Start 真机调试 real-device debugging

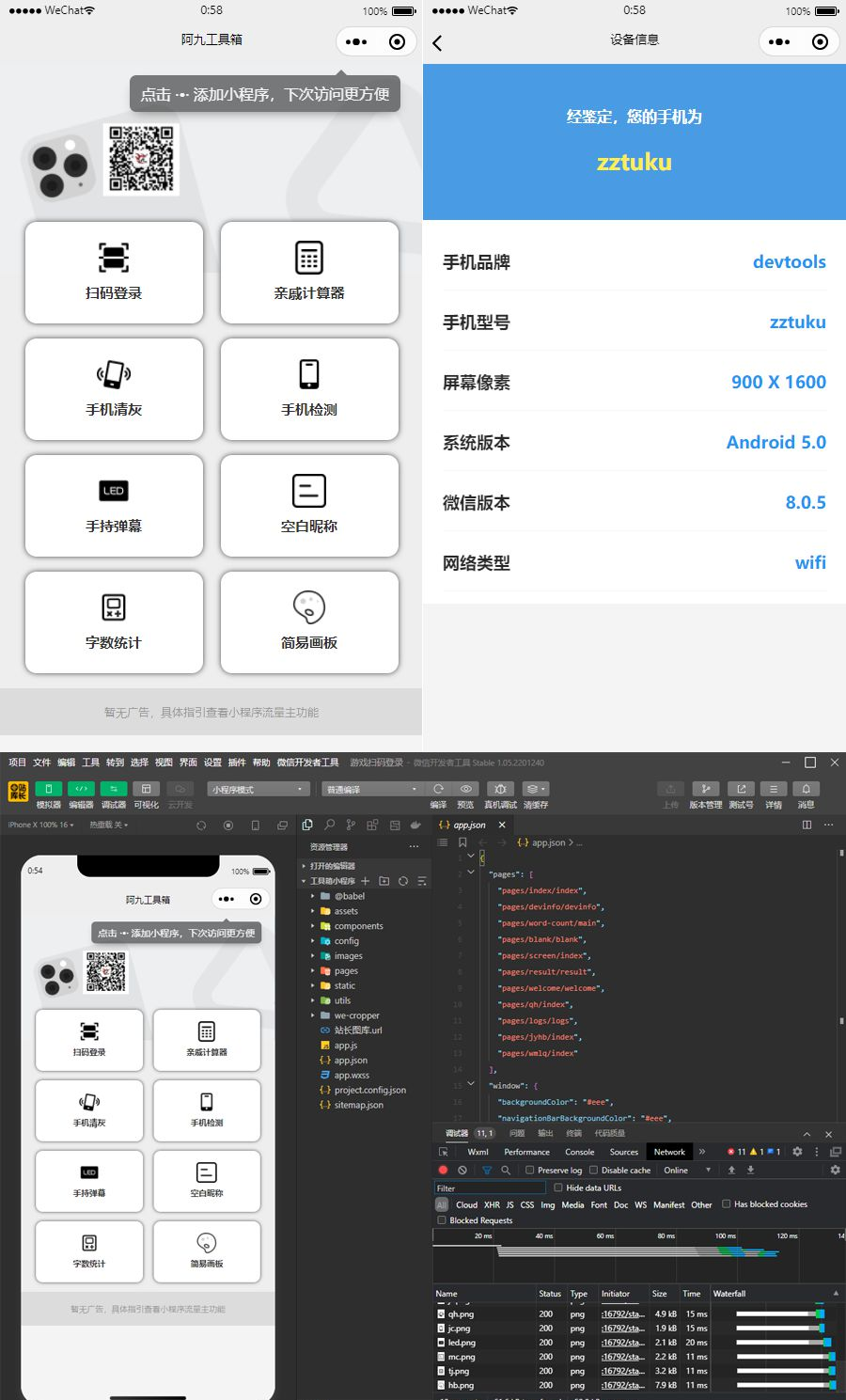click(x=500, y=789)
